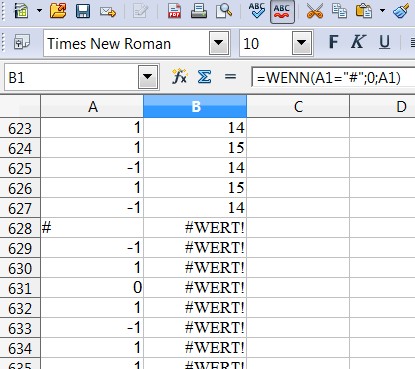Expand the font name dropdown list
The width and height of the screenshot is (415, 369).
click(x=219, y=43)
